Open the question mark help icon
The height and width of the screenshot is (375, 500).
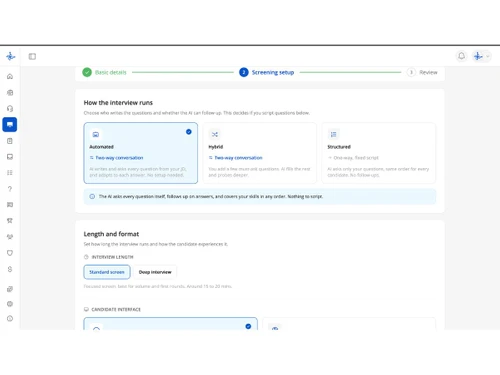pos(10,189)
